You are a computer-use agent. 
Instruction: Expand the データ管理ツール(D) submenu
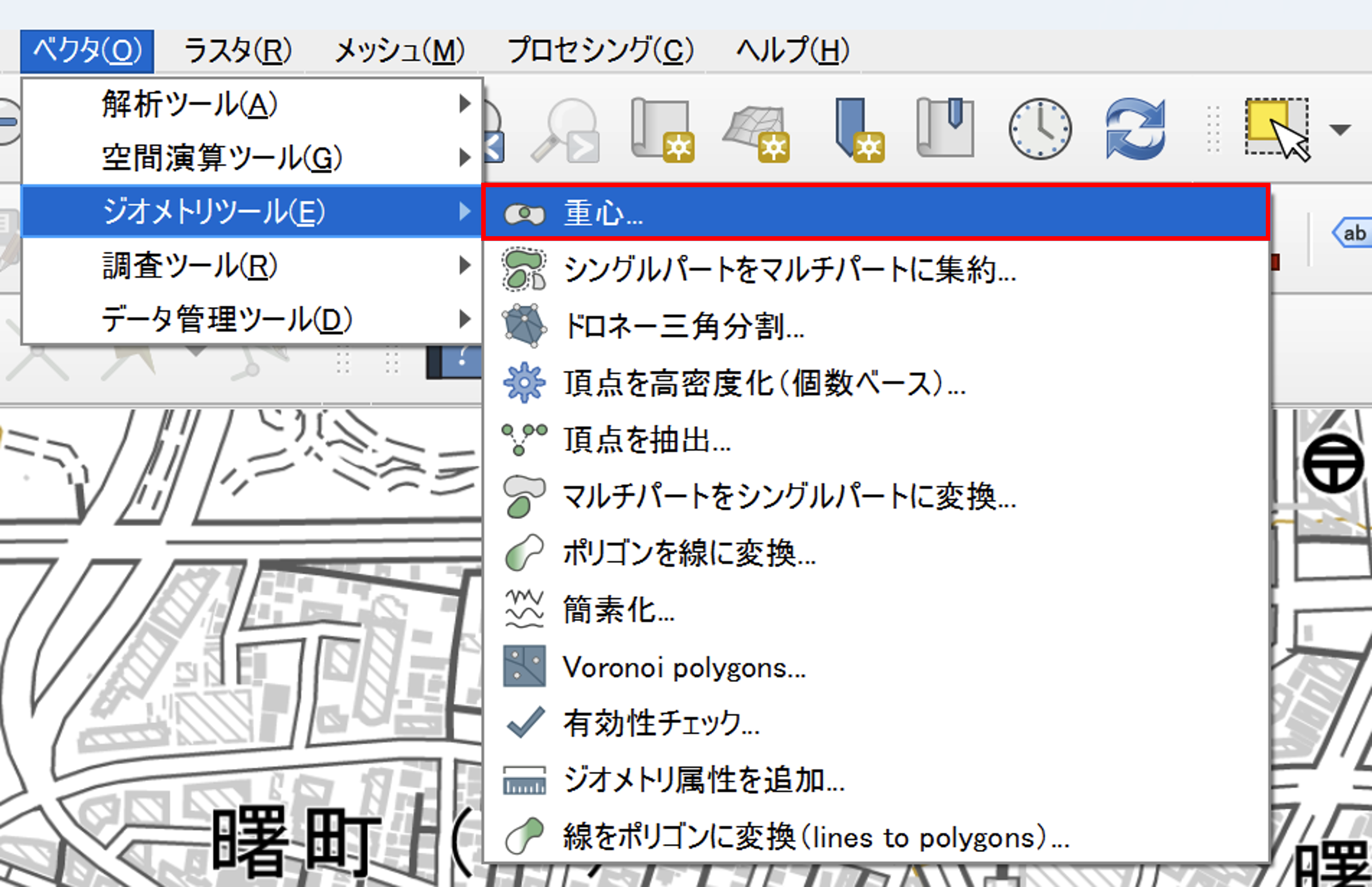tap(252, 319)
